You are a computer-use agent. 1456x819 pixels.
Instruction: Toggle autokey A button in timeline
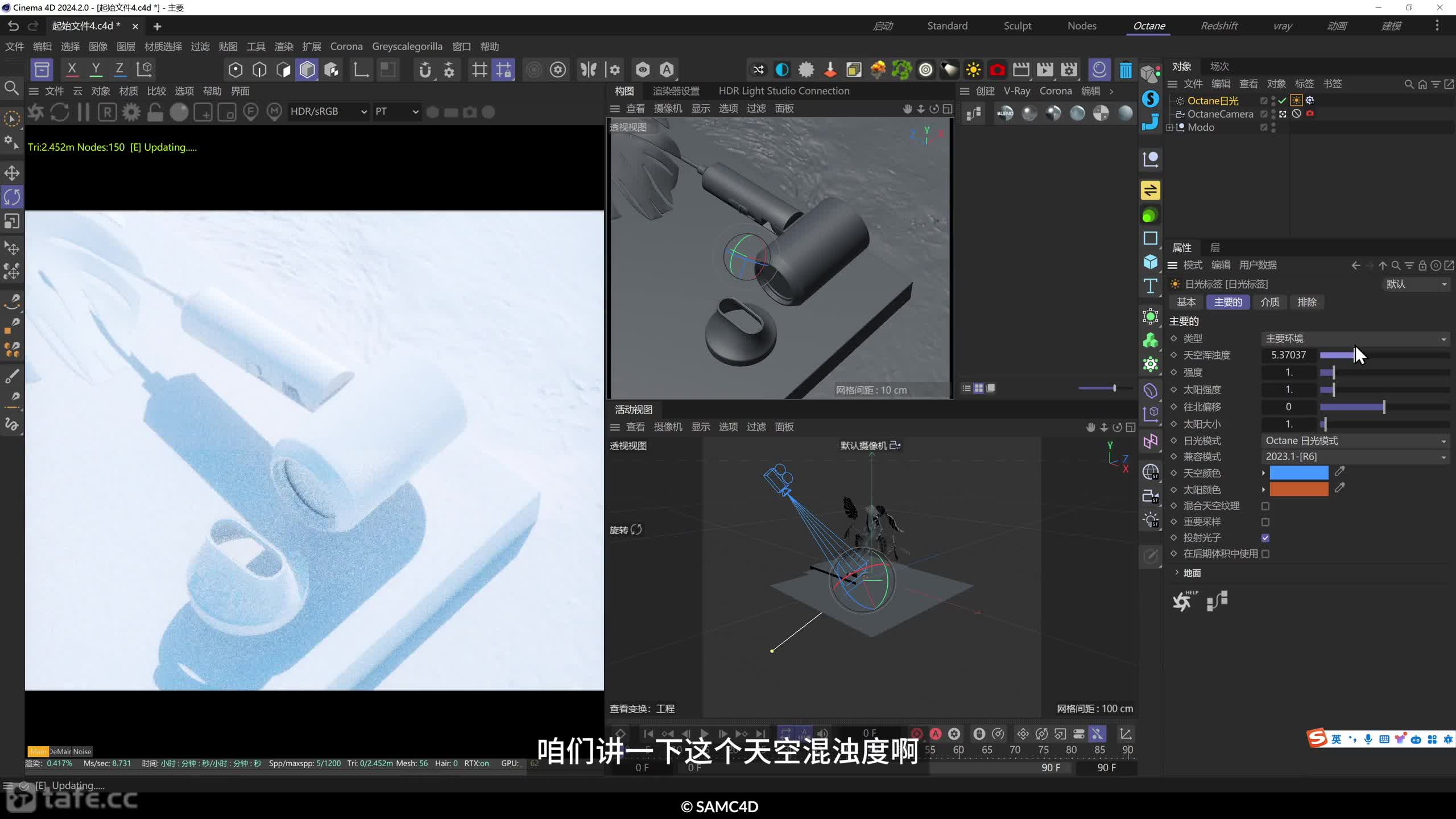[x=936, y=734]
